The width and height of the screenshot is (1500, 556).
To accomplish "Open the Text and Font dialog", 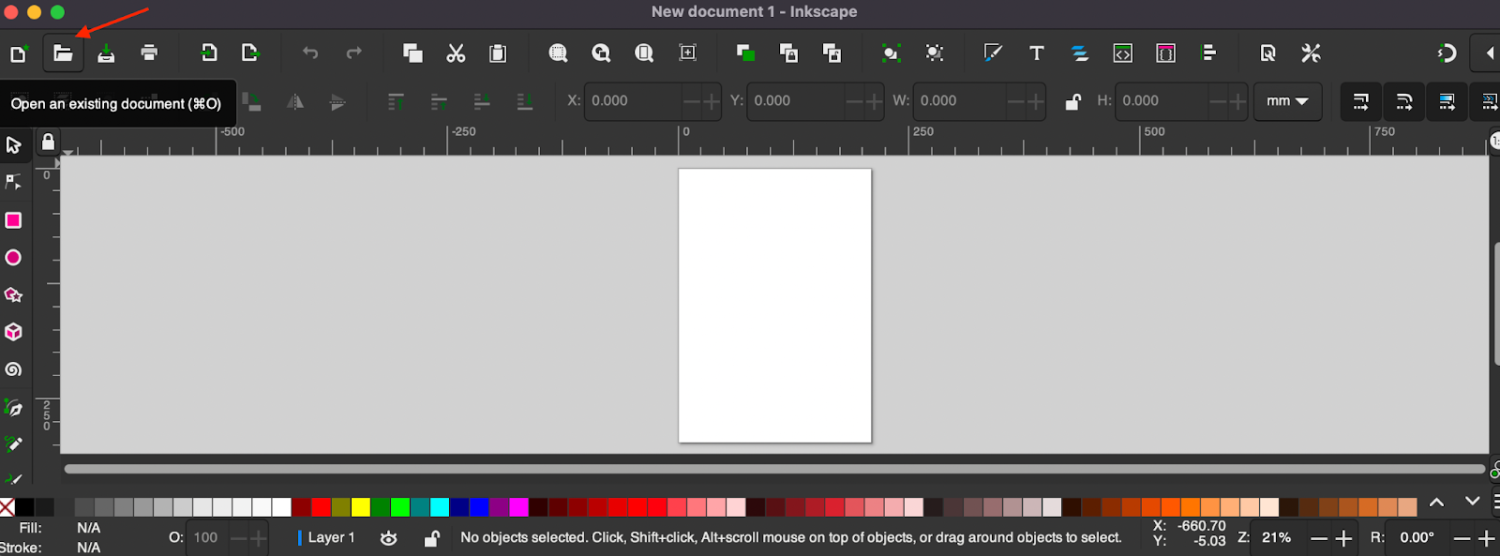I will pos(1037,53).
